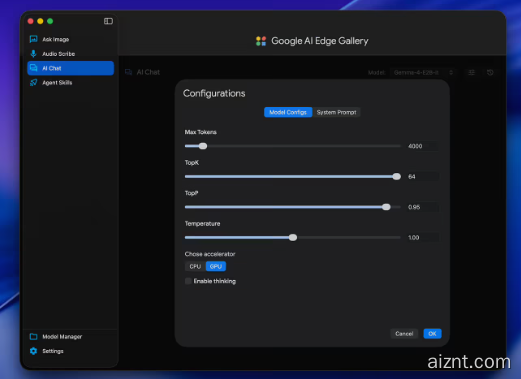
Task: Switch to the System Prompt tab
Action: [x=336, y=112]
